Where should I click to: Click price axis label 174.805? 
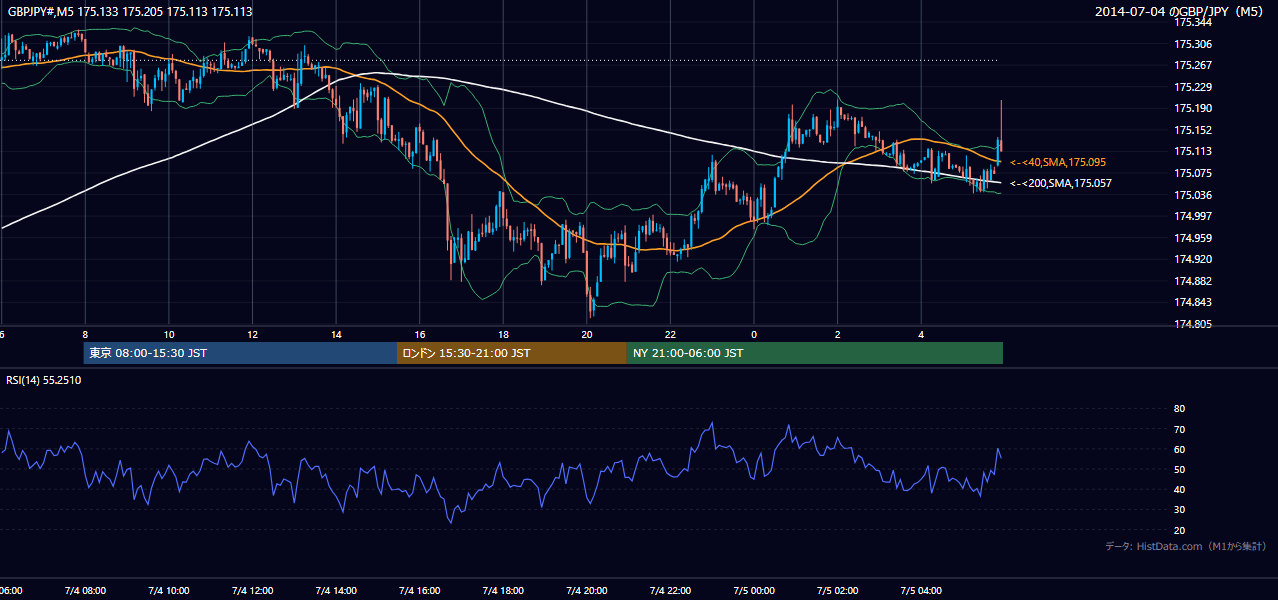point(1193,324)
